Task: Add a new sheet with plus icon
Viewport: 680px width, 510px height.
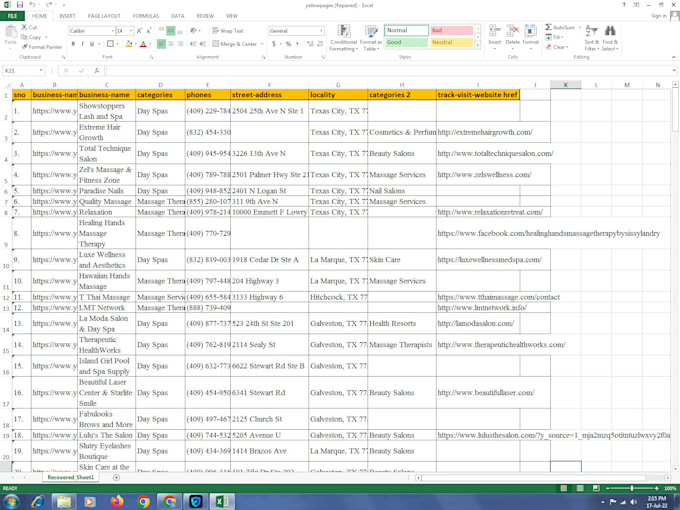Action: (116, 477)
